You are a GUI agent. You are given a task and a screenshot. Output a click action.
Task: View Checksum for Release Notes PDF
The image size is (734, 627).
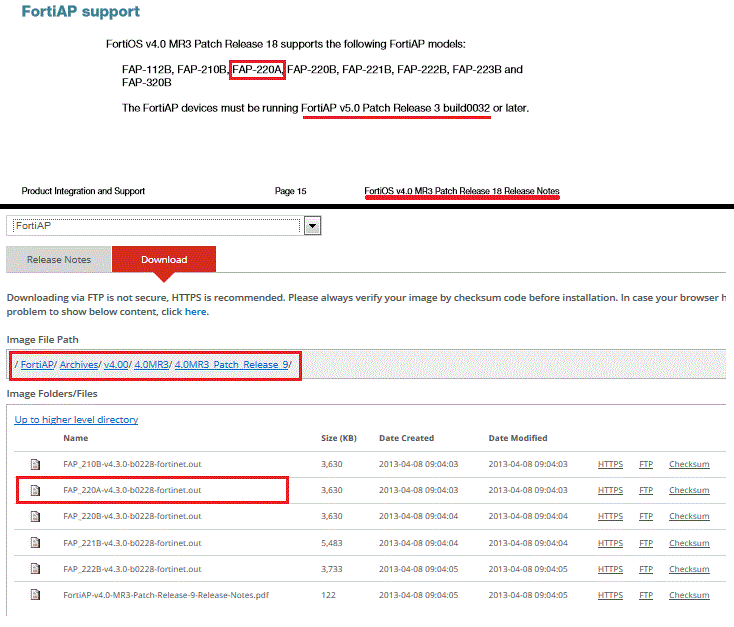[689, 595]
